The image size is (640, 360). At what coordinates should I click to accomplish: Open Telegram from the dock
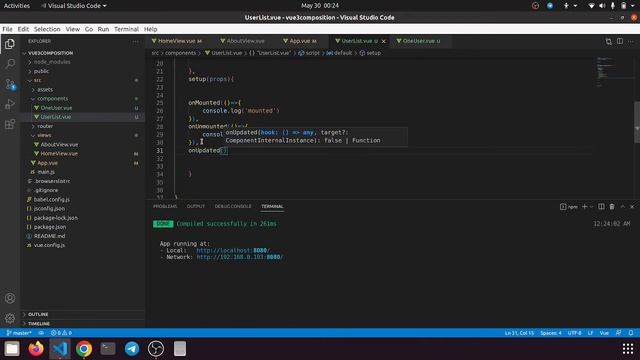point(132,349)
